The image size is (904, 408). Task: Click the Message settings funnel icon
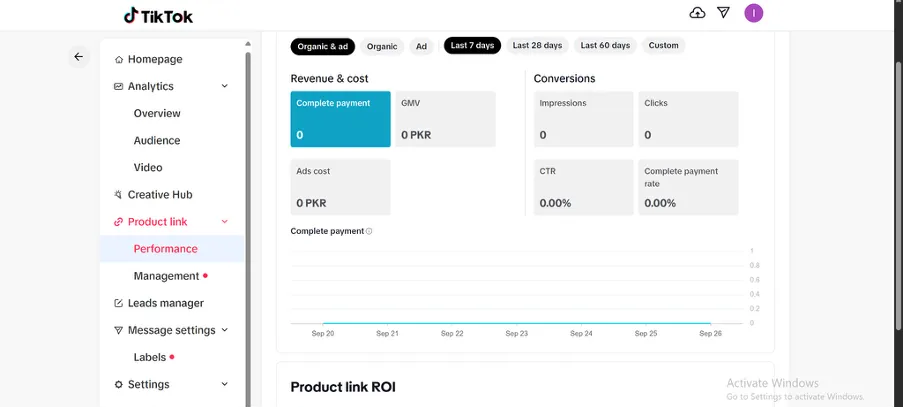click(x=119, y=330)
